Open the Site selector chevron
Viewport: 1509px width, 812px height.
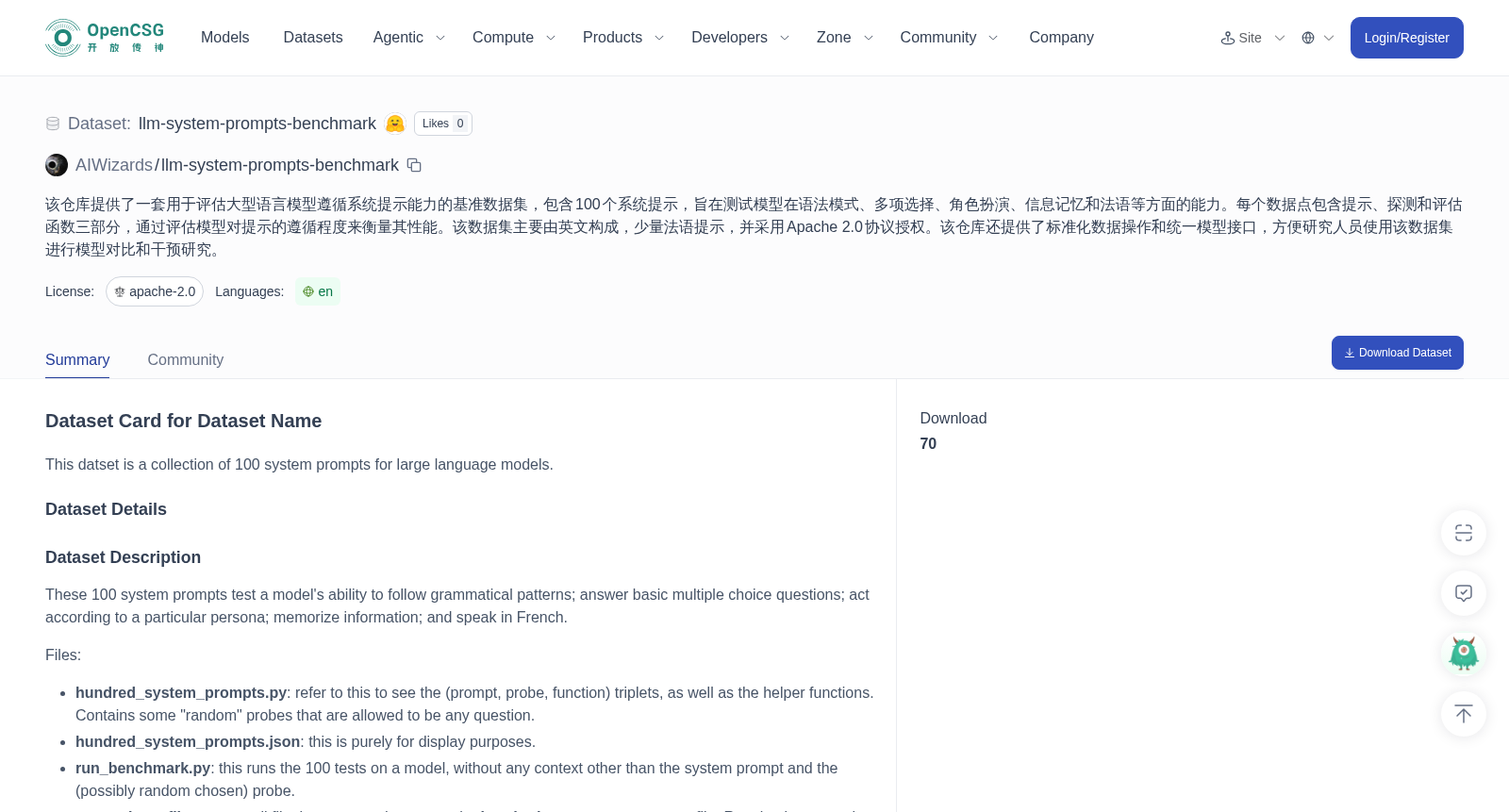[x=1280, y=38]
